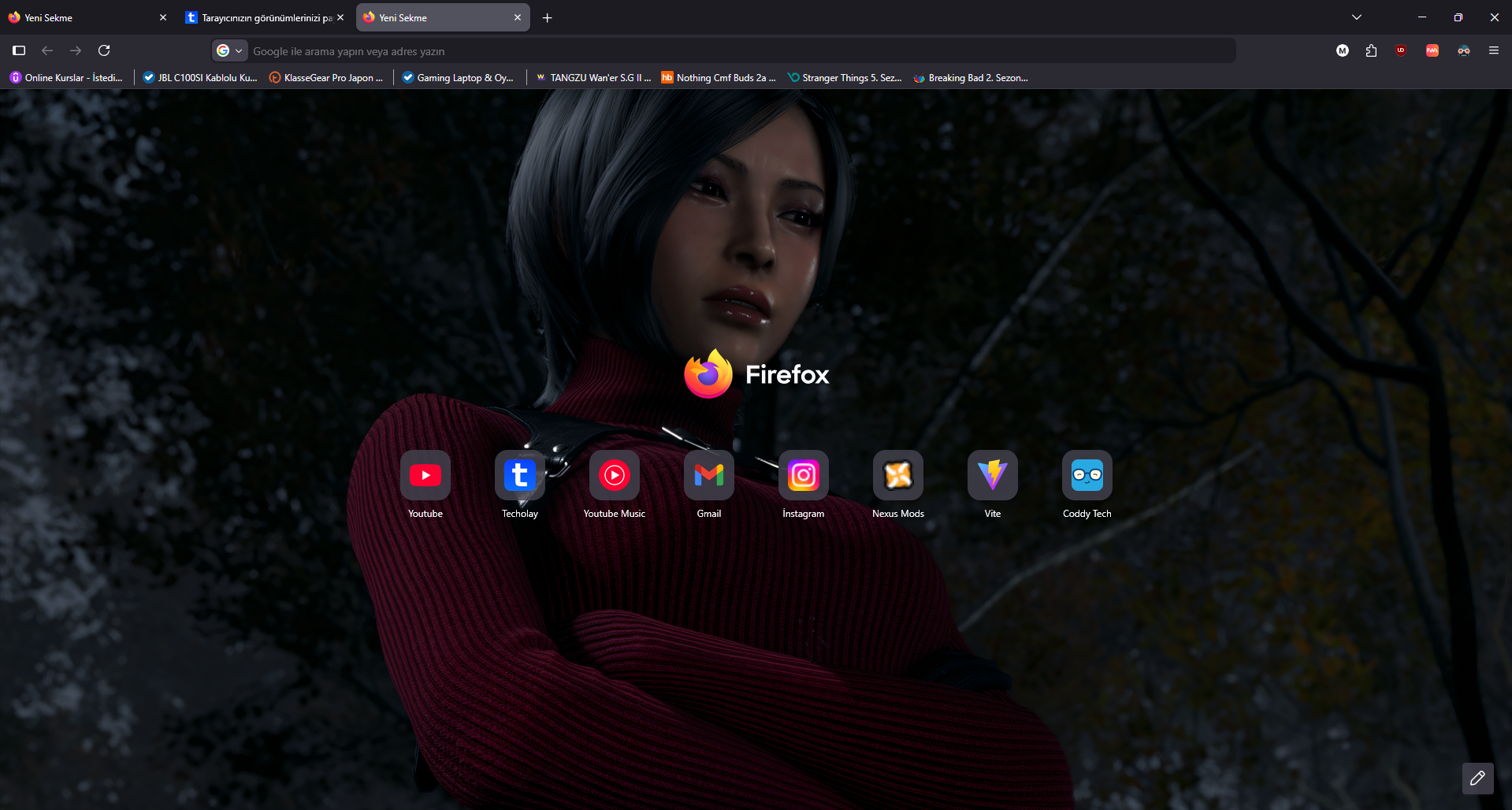The width and height of the screenshot is (1512, 810).
Task: Open the PWA extension icon
Action: (x=1432, y=50)
